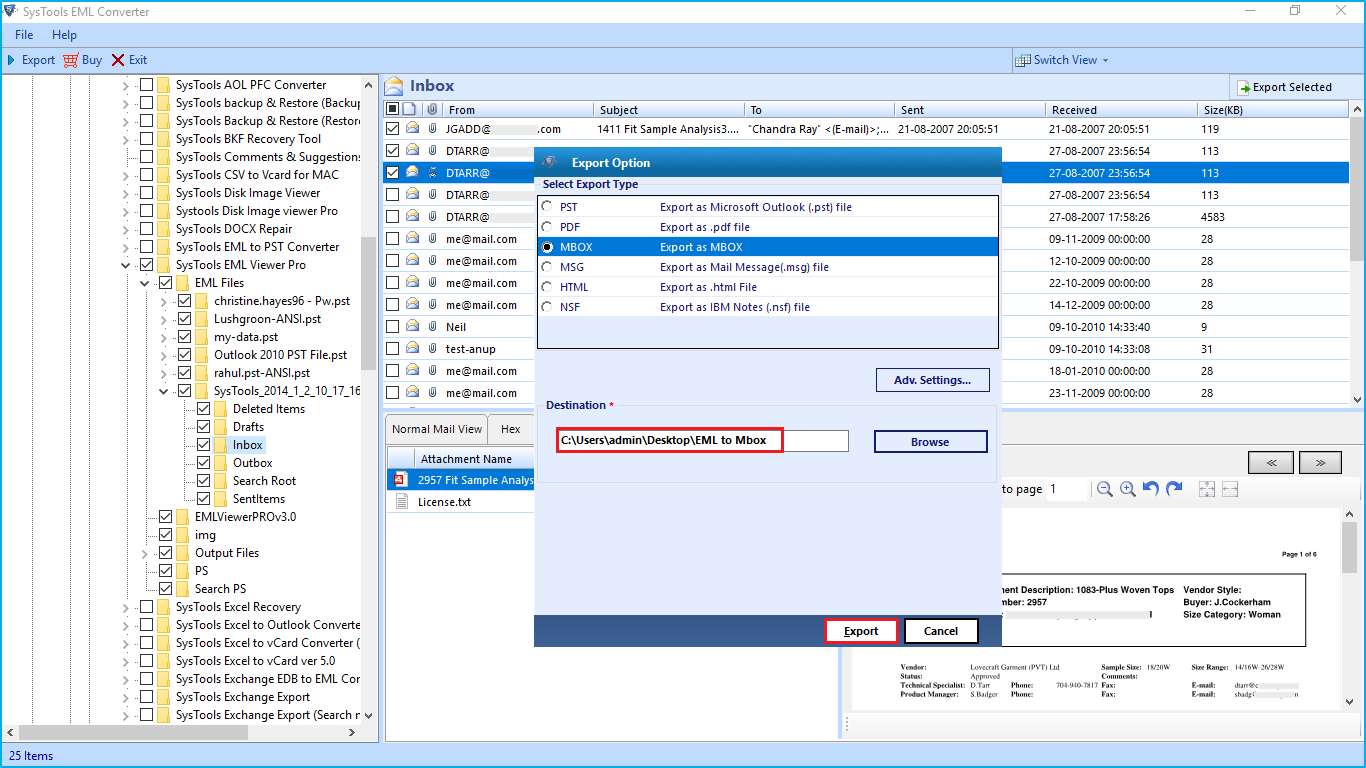
Task: Open the File menu
Action: click(24, 35)
